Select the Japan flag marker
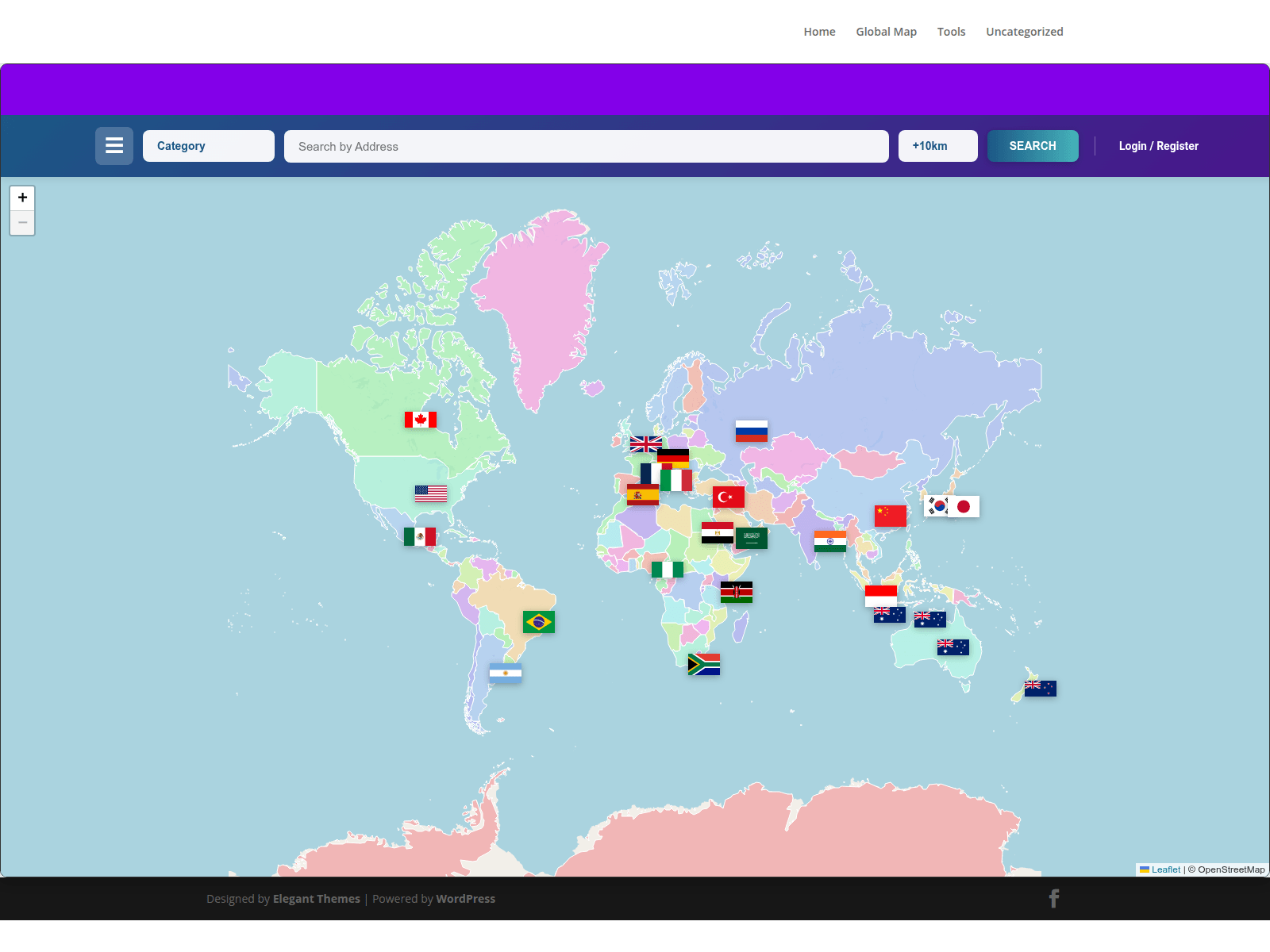 coord(964,507)
